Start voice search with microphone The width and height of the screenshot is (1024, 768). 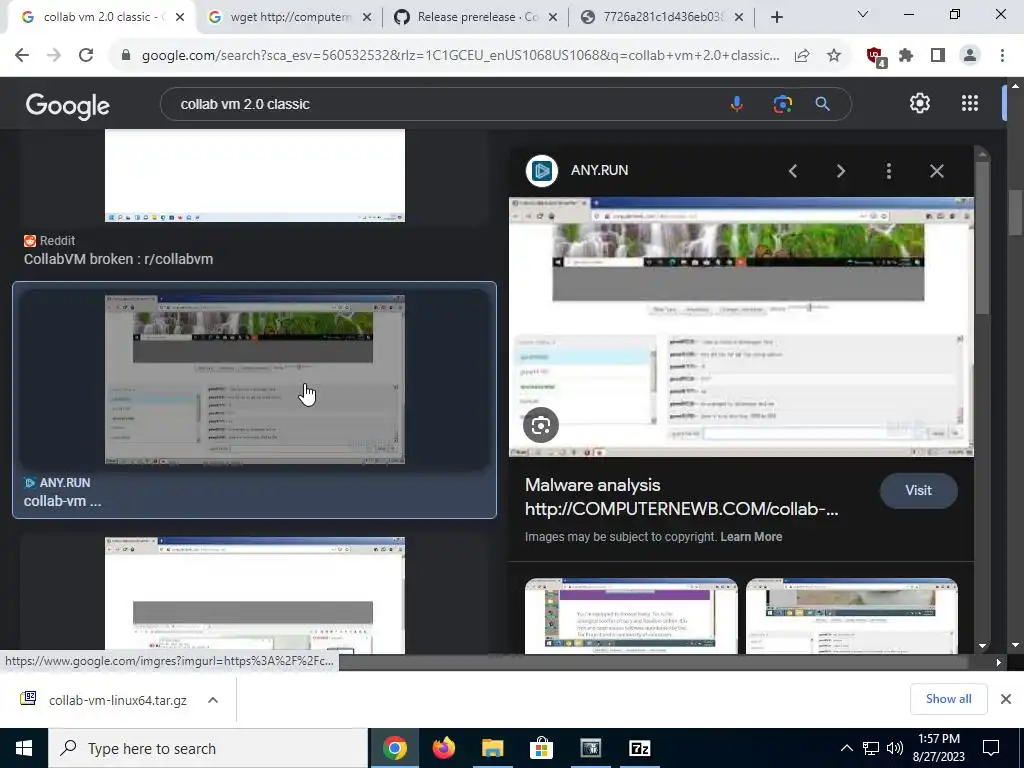coord(736,104)
